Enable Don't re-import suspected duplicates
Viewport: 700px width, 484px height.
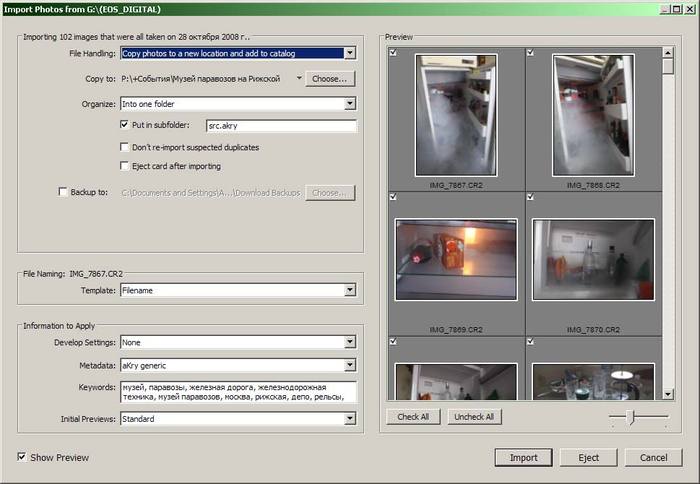click(x=124, y=147)
